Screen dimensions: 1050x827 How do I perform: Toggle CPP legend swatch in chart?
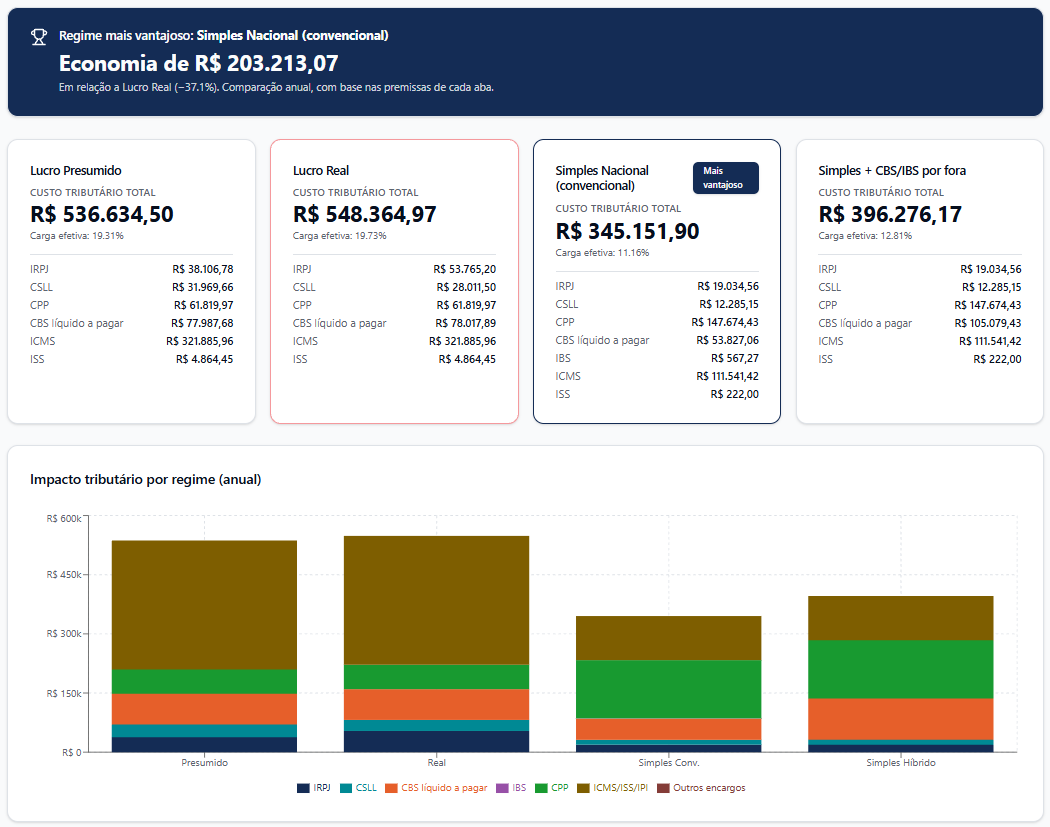pyautogui.click(x=541, y=788)
